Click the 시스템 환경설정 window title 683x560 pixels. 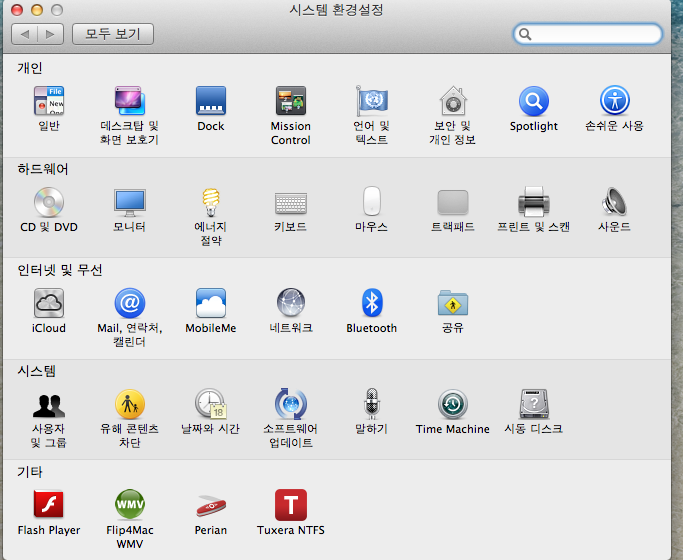point(336,10)
